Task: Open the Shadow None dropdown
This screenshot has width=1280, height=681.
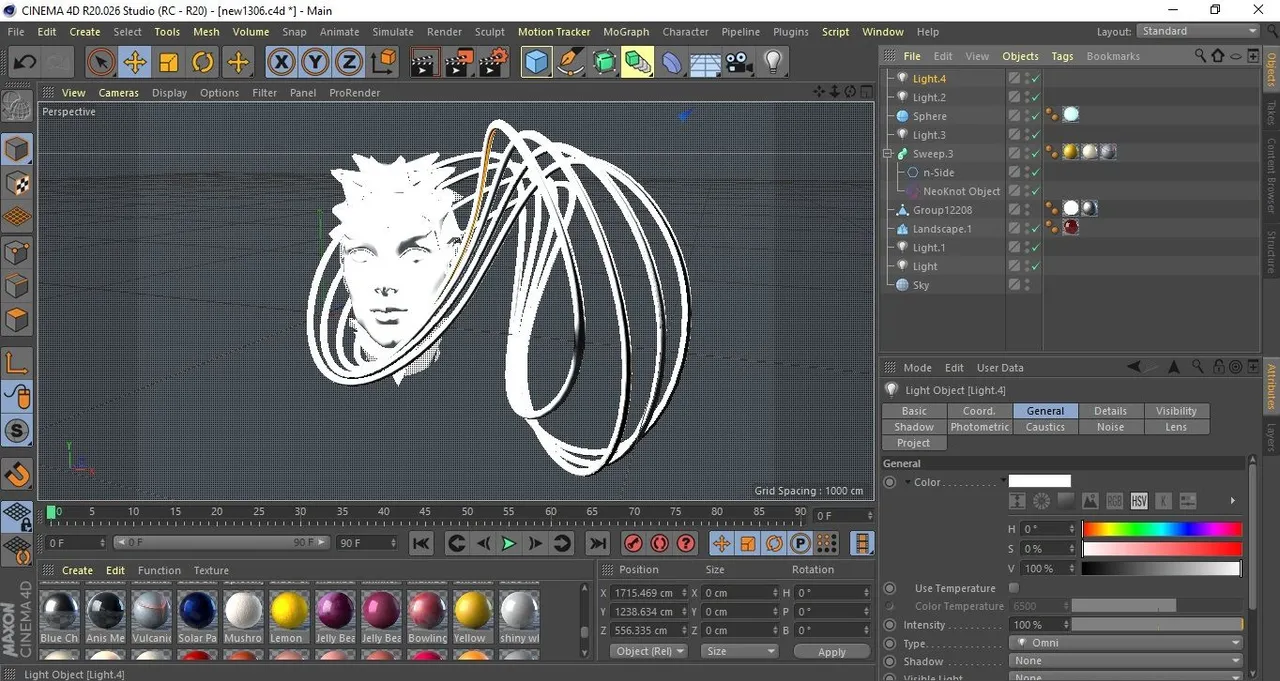Action: pyautogui.click(x=1126, y=661)
